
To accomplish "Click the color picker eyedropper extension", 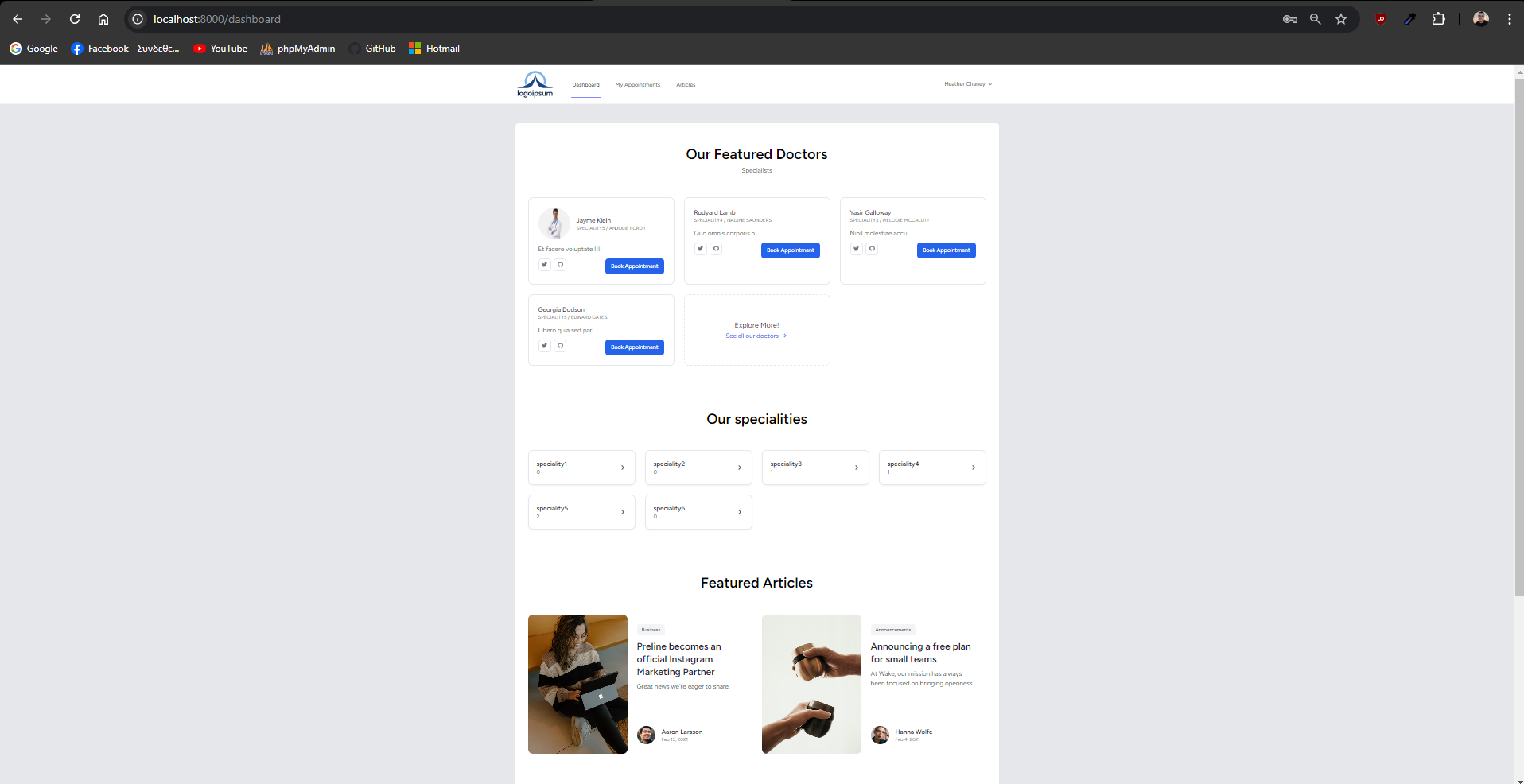I will click(1409, 19).
